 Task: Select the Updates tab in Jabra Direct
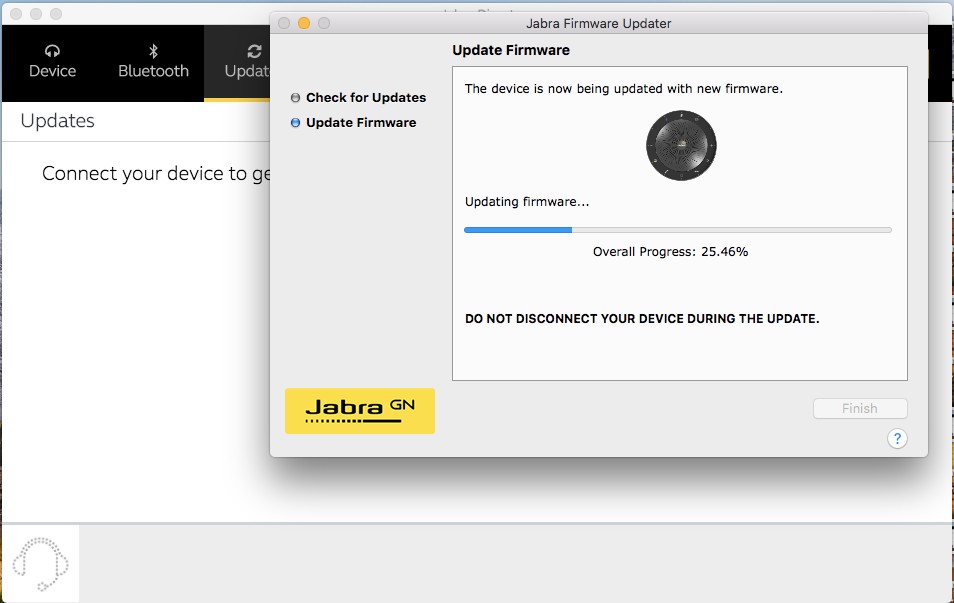(x=238, y=63)
